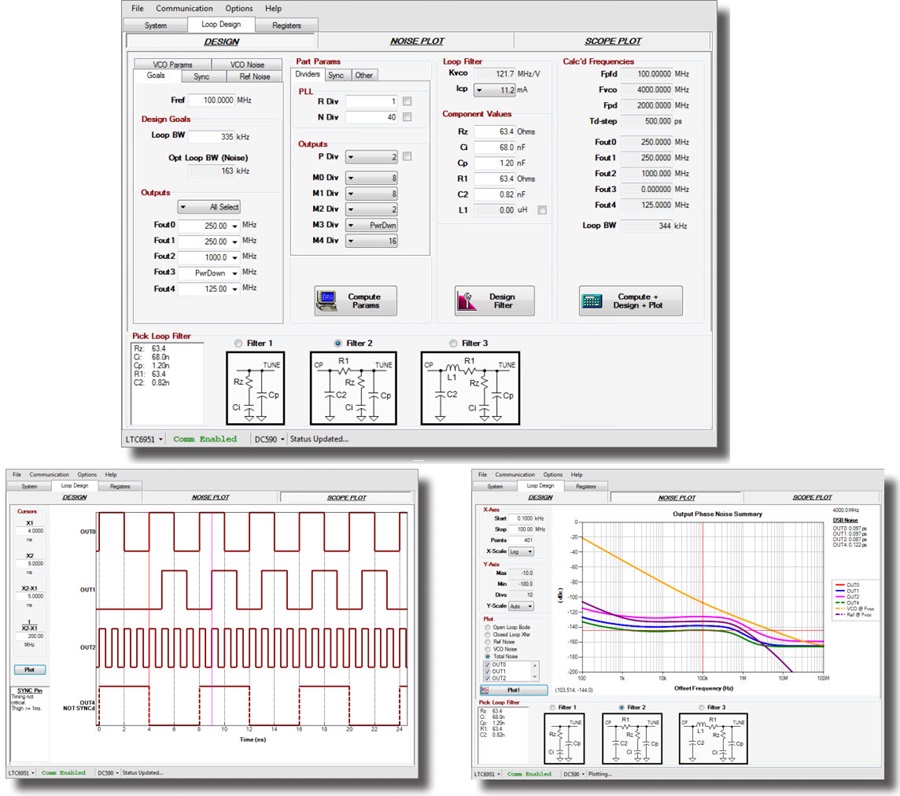Open the Y-Scale dropdown set to Auto
Image resolution: width=900 pixels, height=796 pixels.
530,606
